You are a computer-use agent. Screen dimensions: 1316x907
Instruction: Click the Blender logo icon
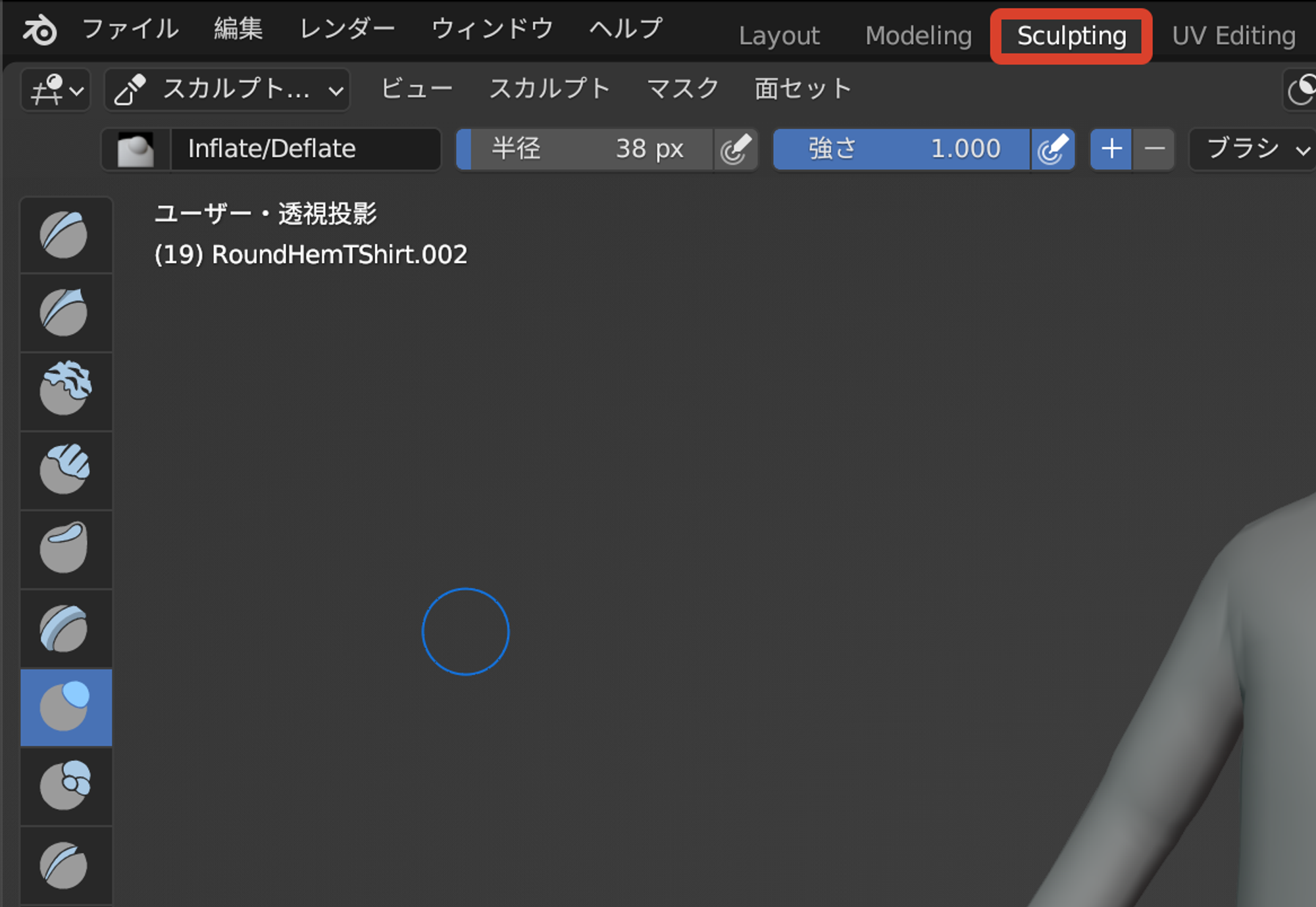coord(39,30)
